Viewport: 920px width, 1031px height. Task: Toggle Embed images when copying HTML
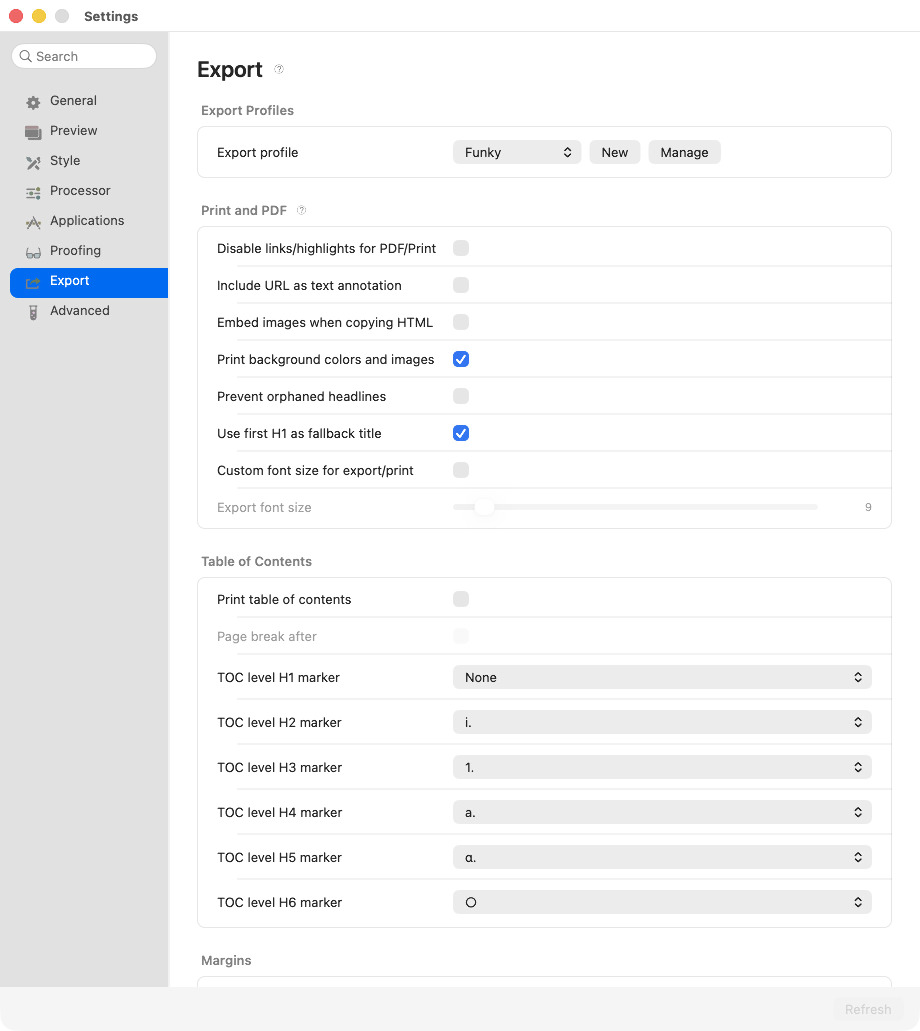461,322
